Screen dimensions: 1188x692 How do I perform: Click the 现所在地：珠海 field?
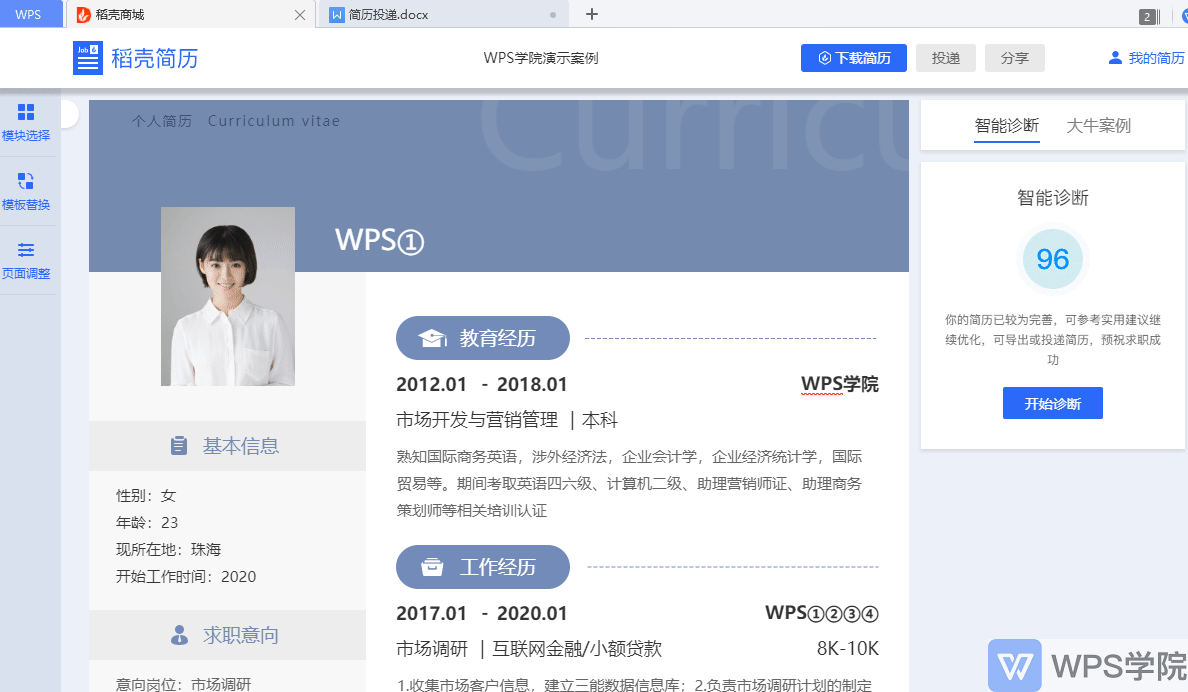pos(168,550)
